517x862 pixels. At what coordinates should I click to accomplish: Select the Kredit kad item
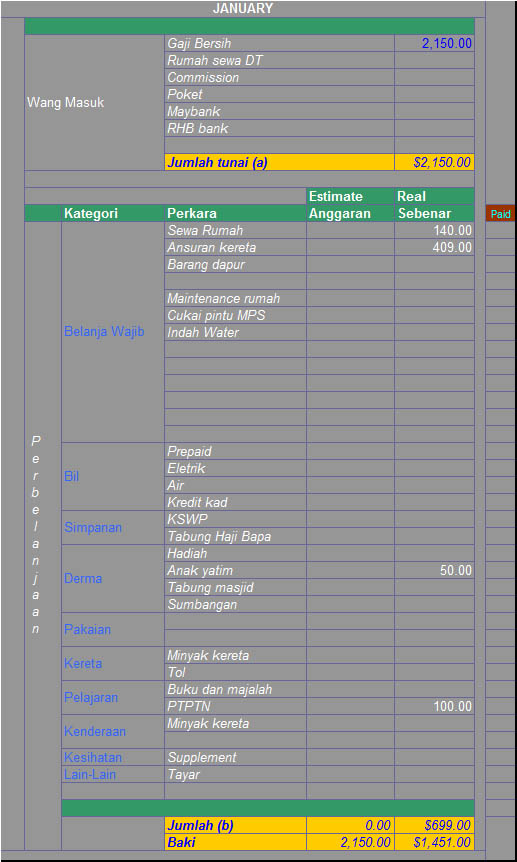[235, 502]
